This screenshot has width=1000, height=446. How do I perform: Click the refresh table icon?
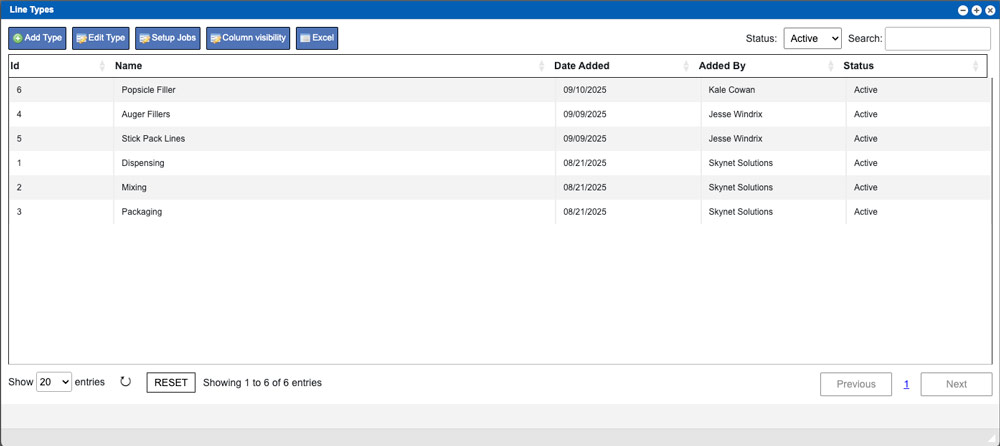tap(125, 382)
